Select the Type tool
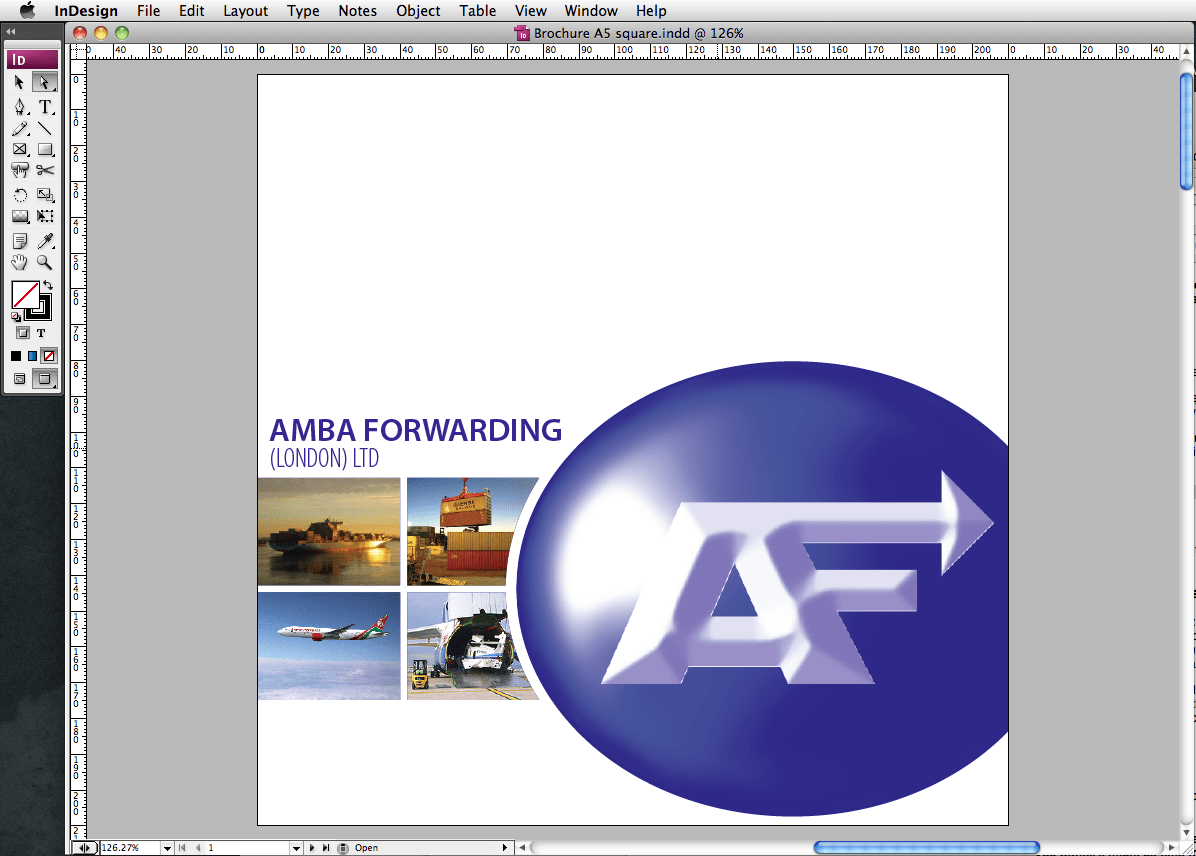1196x856 pixels. [x=45, y=106]
